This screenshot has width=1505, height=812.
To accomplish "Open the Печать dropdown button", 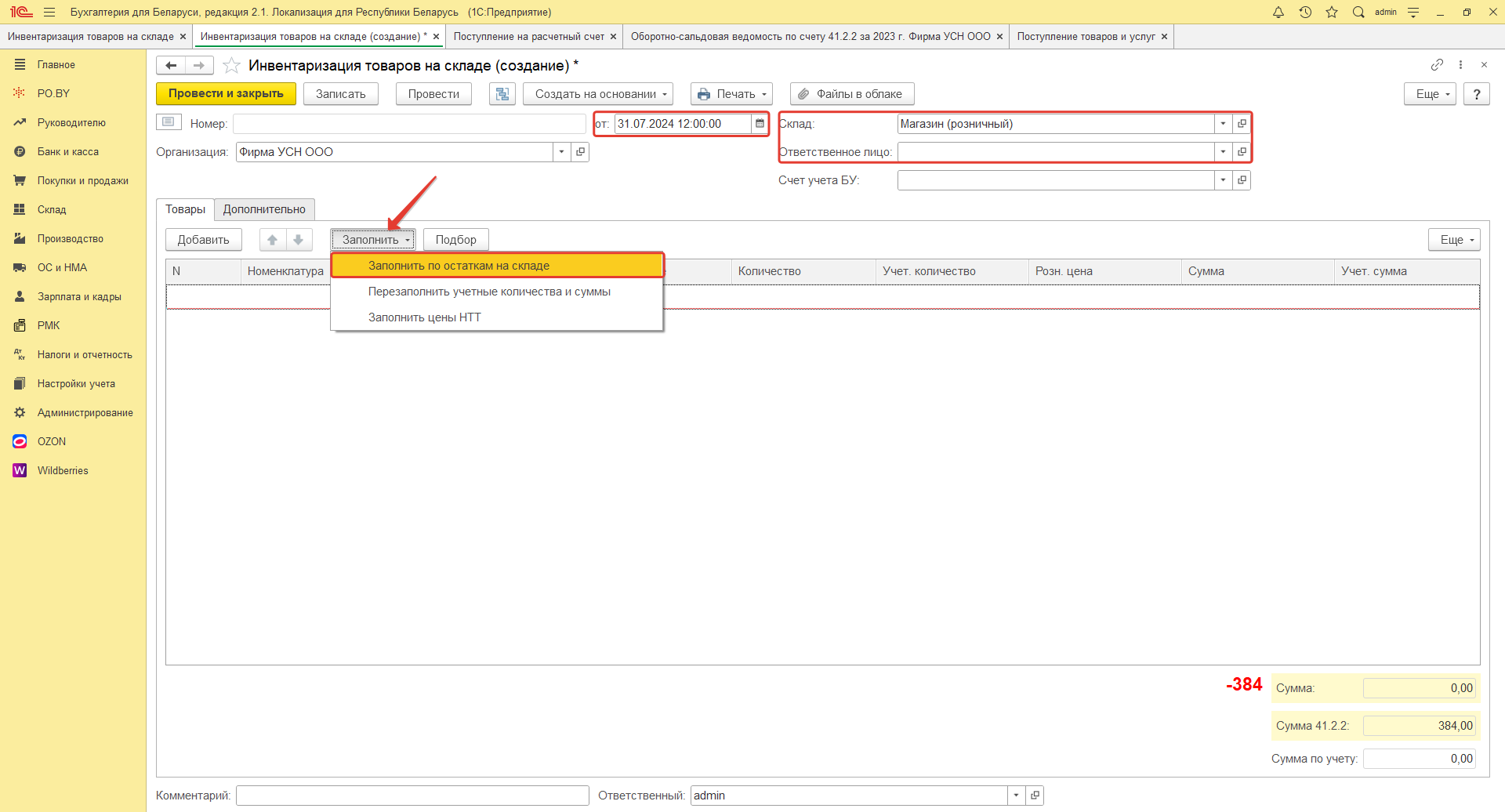I will (731, 94).
